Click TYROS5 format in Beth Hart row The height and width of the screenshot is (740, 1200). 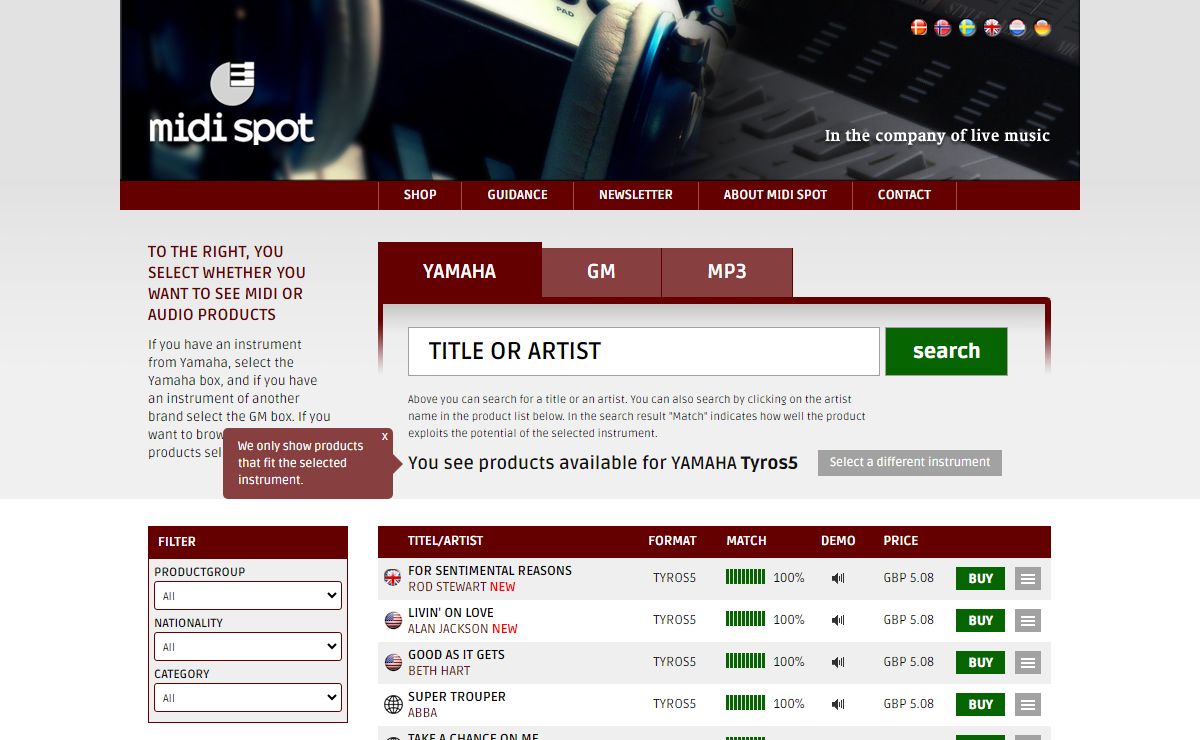674,662
